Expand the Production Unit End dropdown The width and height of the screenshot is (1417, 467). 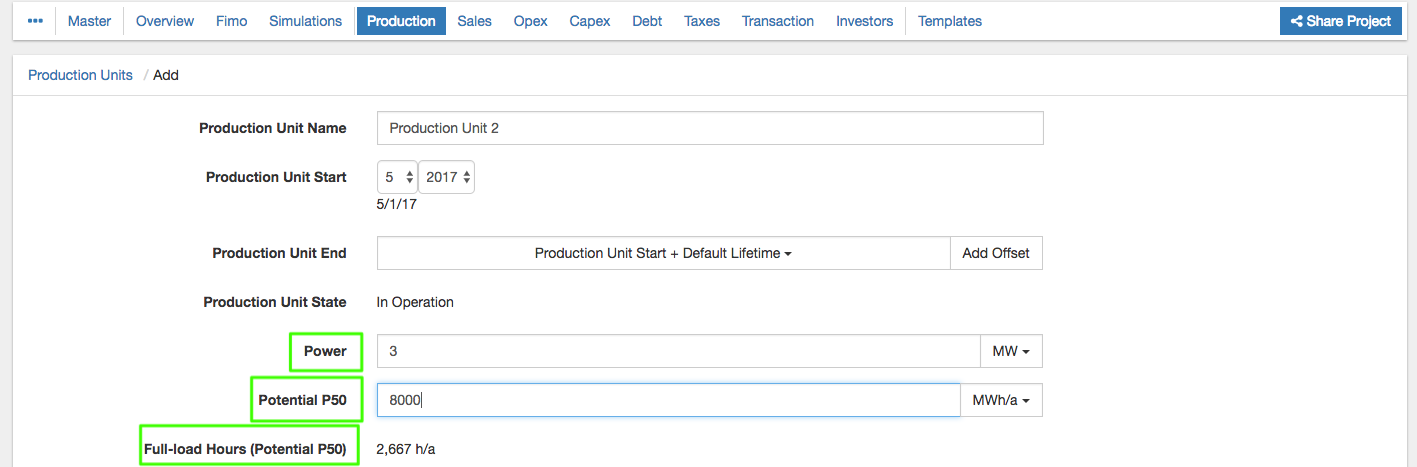[663, 253]
